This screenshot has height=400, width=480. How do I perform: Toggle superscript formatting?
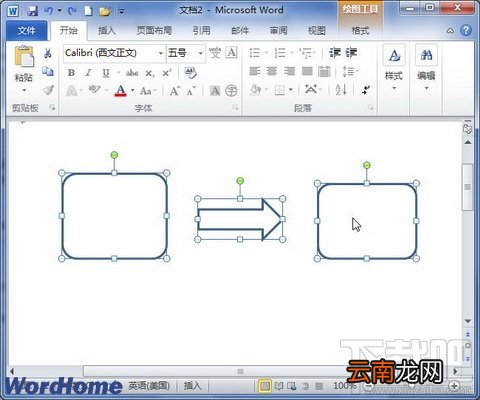(x=167, y=72)
